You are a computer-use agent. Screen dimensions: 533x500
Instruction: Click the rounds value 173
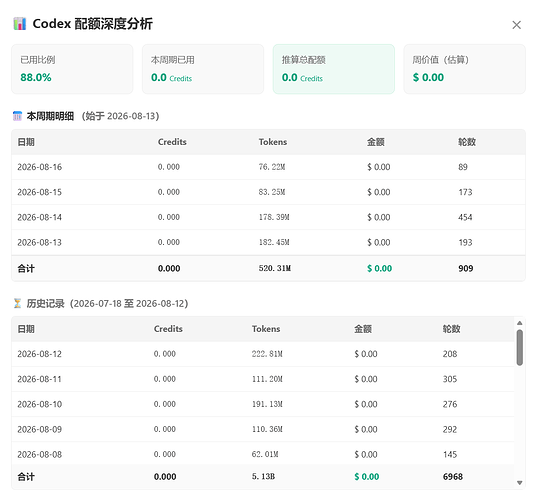click(465, 192)
